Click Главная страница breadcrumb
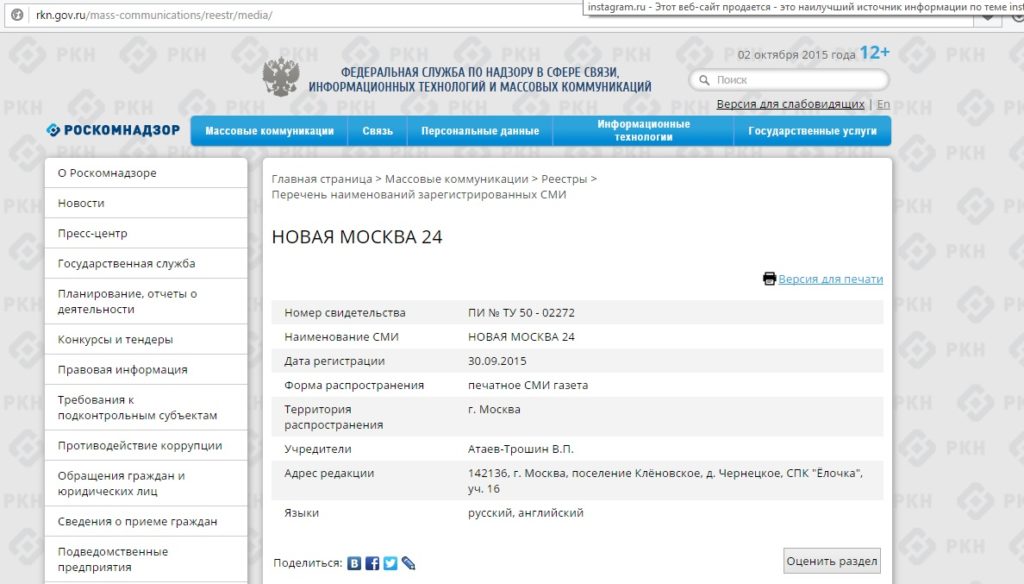Screen dimensions: 1024x584 (321, 179)
